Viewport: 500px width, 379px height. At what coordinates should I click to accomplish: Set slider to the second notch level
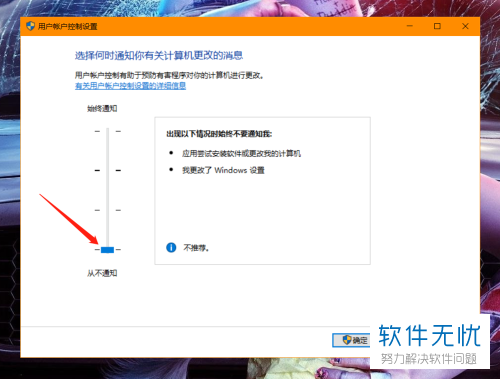(108, 170)
